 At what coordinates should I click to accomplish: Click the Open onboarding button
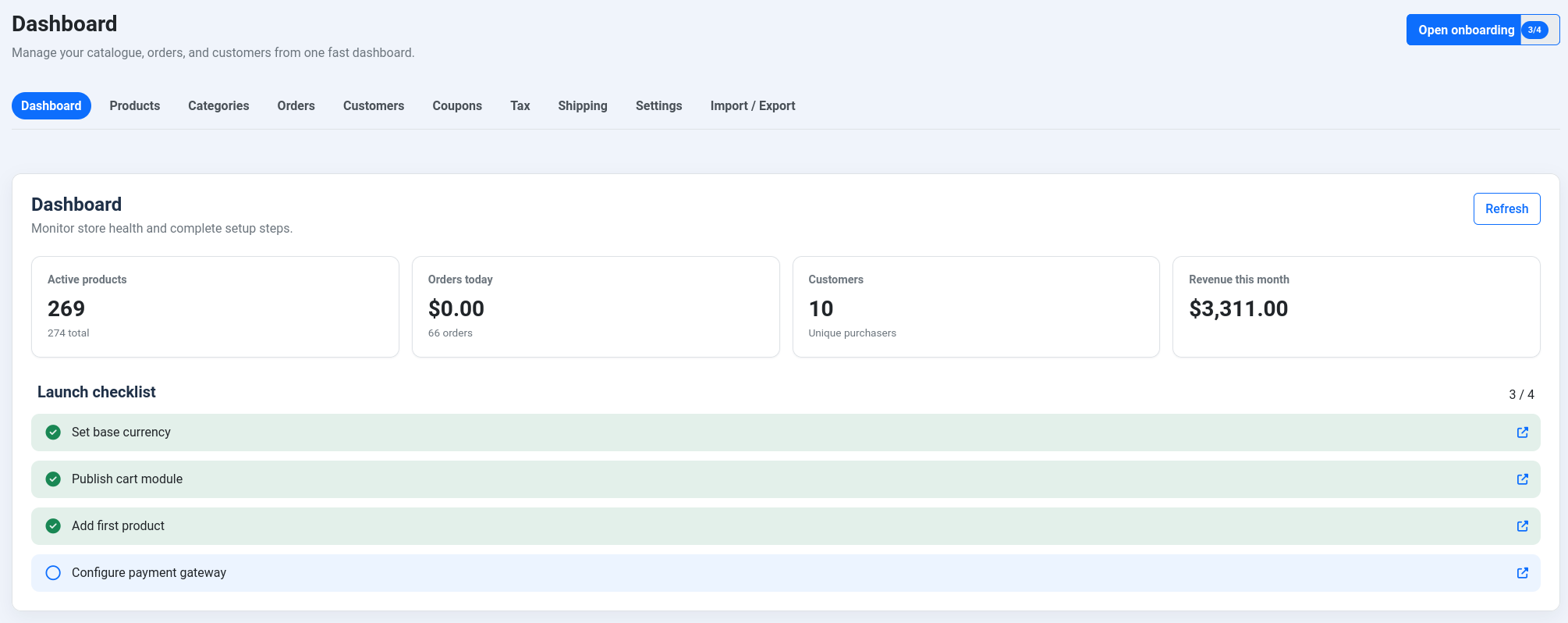[x=1465, y=30]
